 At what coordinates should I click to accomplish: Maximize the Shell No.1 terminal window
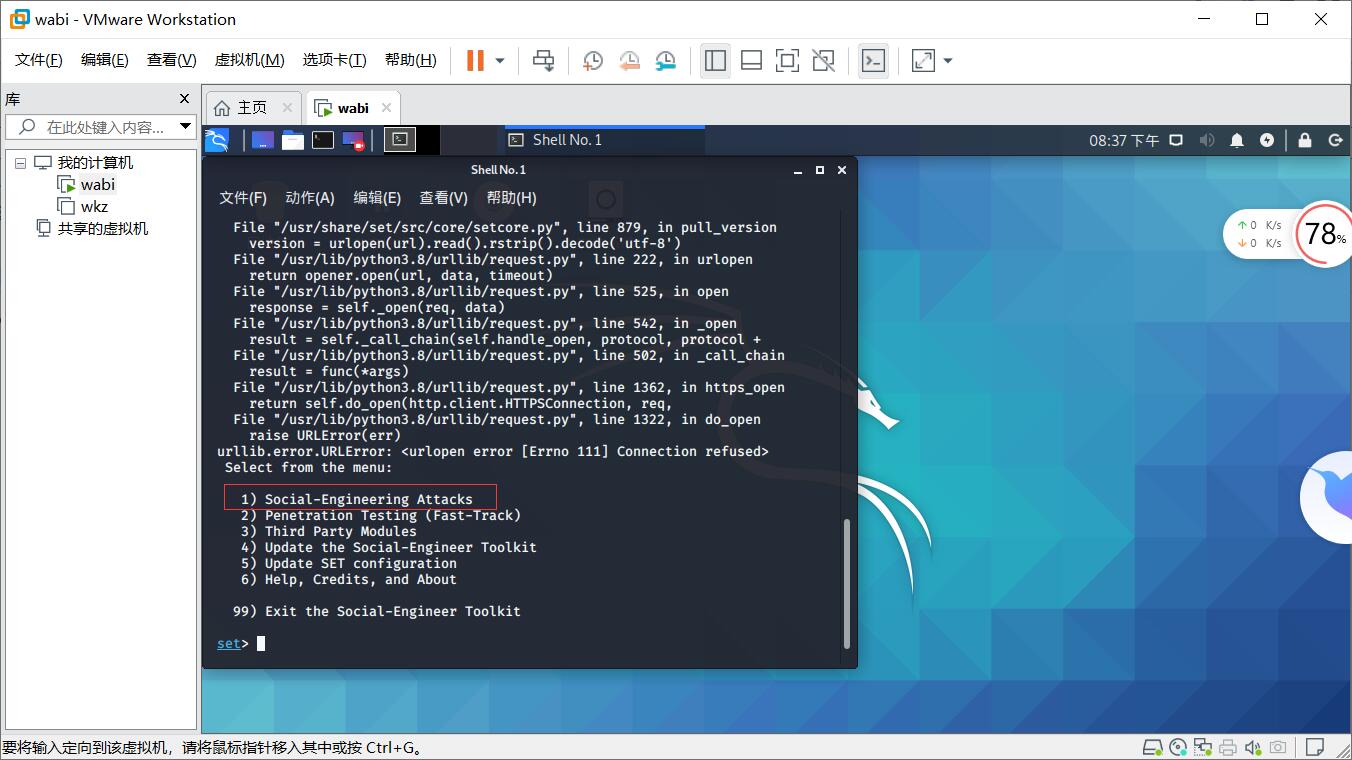tap(820, 170)
